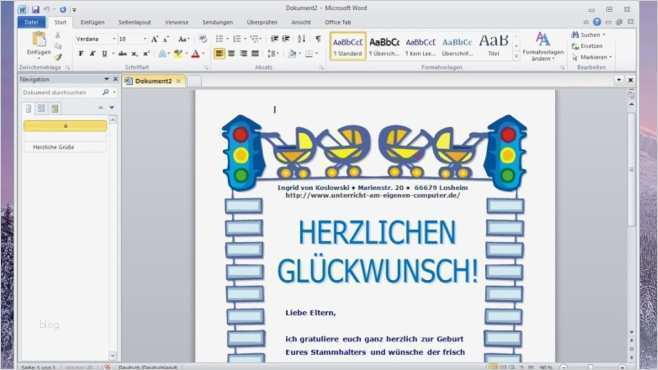Click the redo icon in title bar
This screenshot has height=370, width=658.
tap(63, 9)
